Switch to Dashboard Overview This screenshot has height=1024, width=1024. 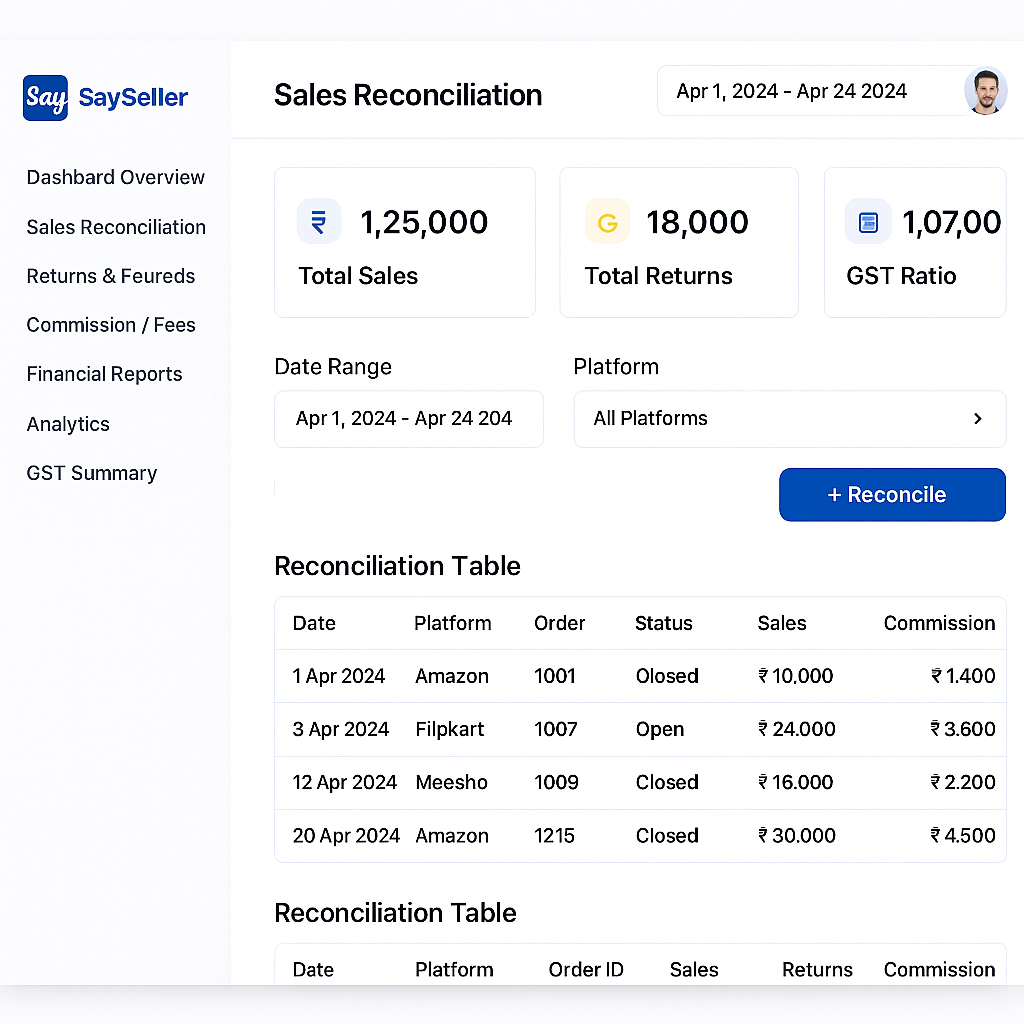pos(115,177)
